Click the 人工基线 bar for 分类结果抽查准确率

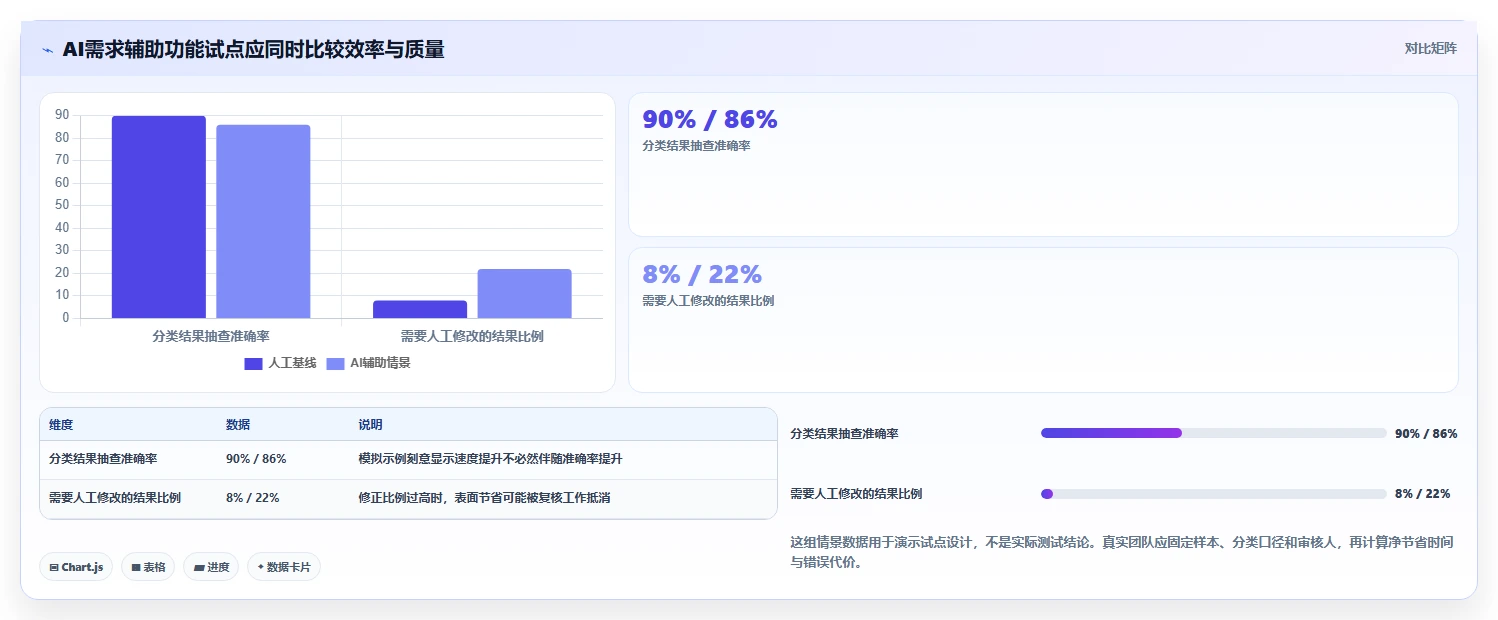click(158, 217)
